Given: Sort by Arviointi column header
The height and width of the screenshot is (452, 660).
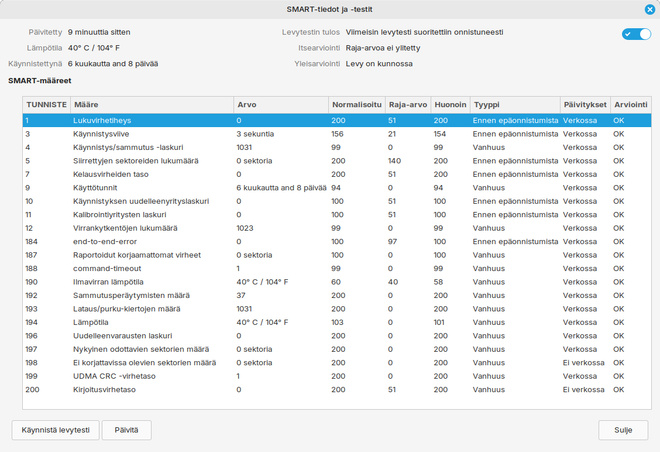Looking at the screenshot, I should pyautogui.click(x=631, y=105).
